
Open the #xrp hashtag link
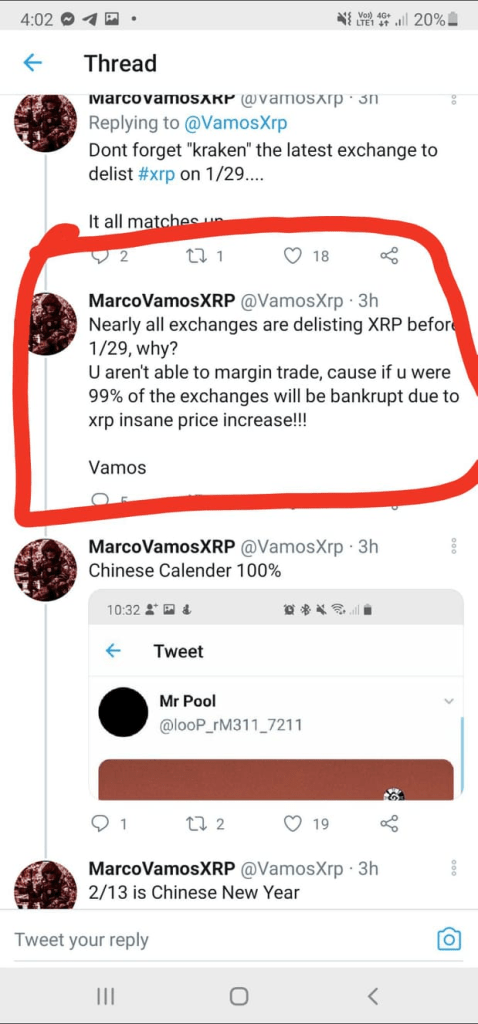155,177
